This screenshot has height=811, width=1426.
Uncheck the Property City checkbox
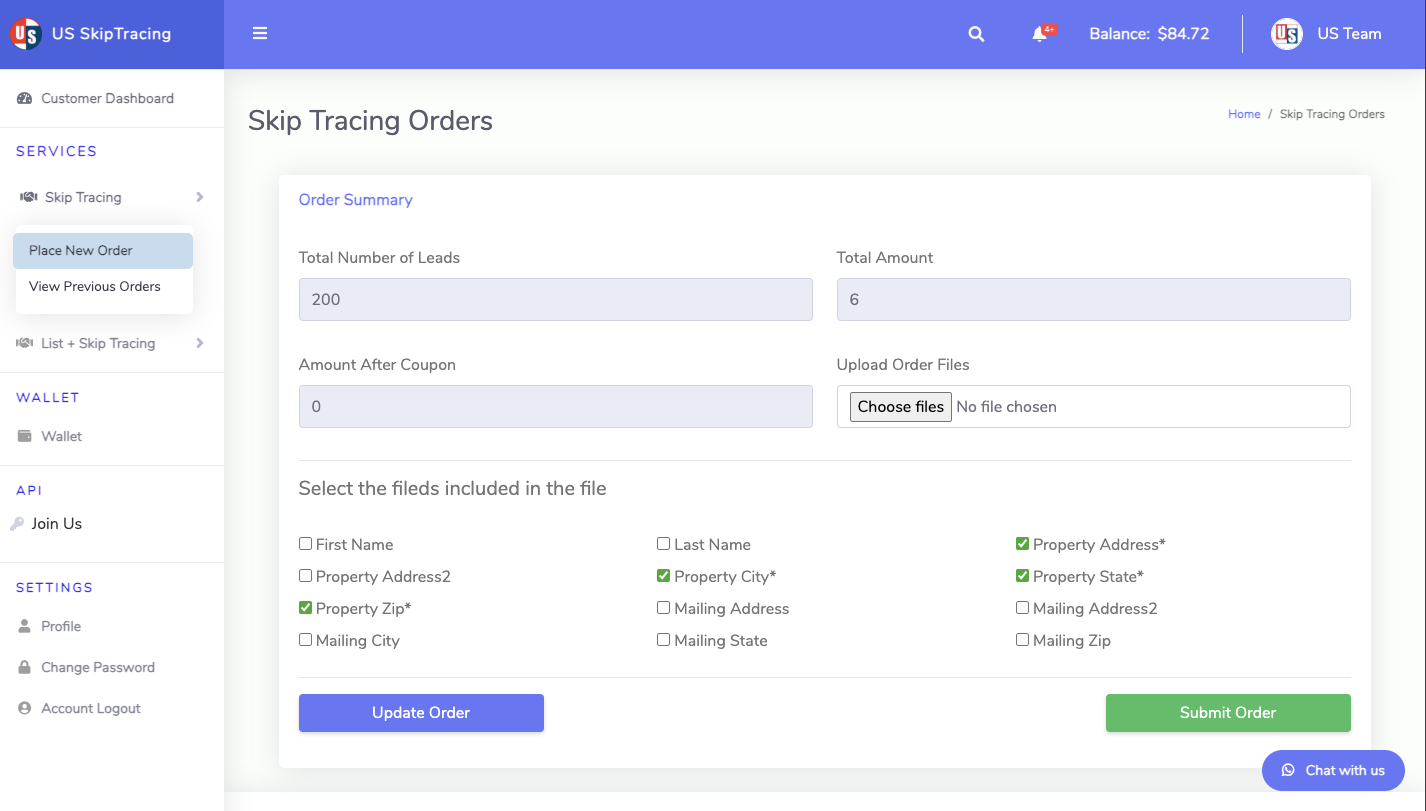click(663, 576)
